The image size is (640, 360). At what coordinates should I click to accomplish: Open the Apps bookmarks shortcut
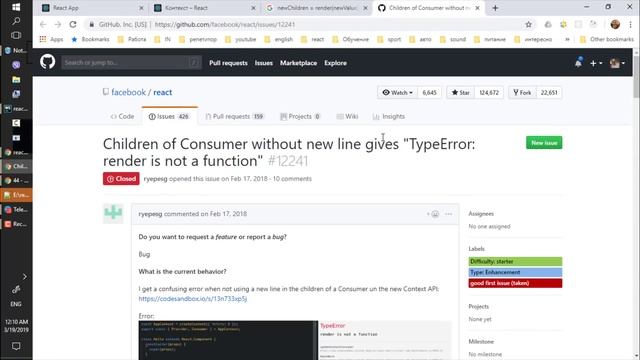[51, 39]
